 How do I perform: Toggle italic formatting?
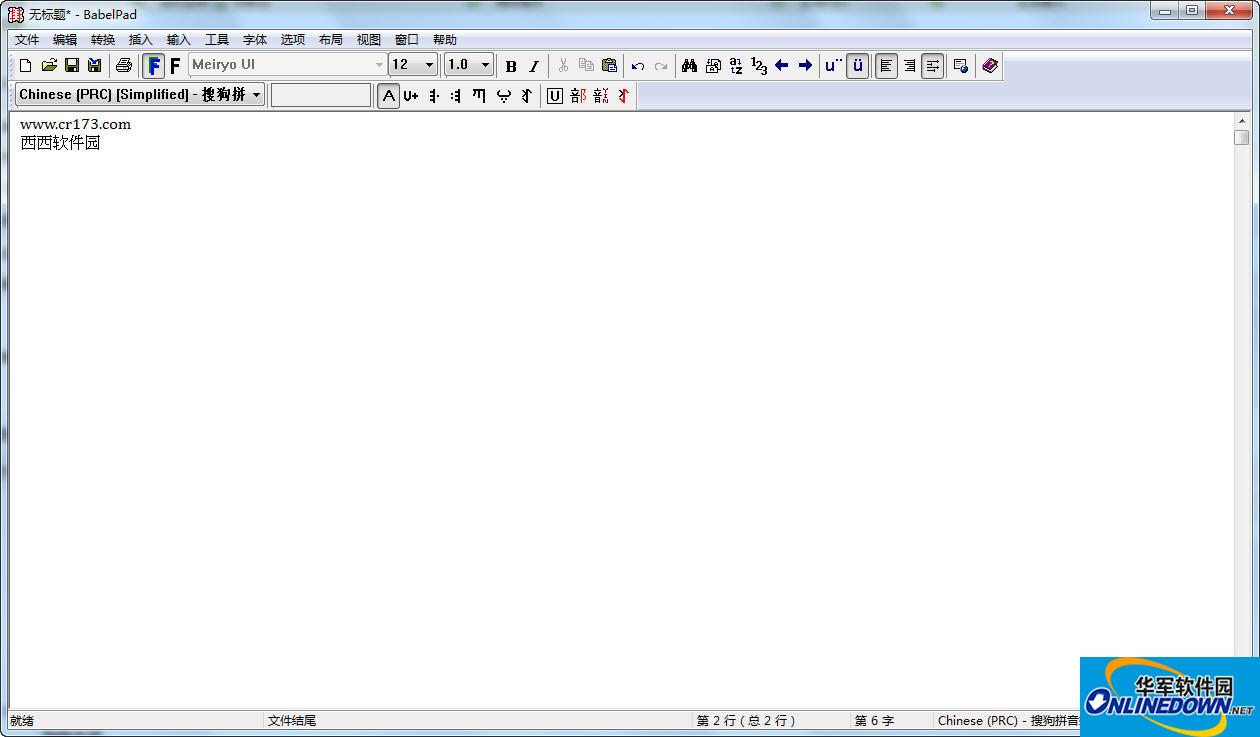click(x=534, y=66)
